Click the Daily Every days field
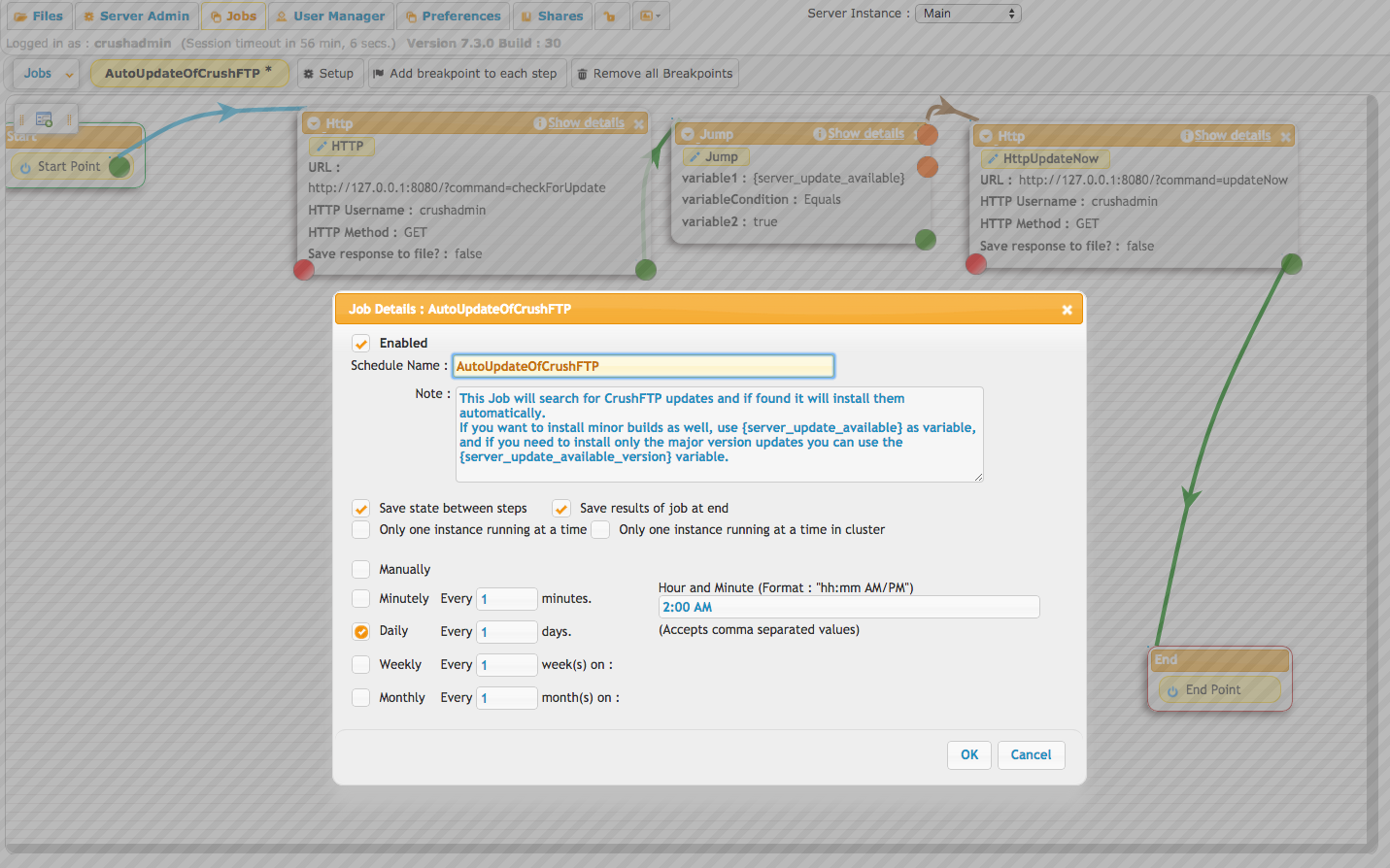This screenshot has width=1390, height=868. (x=507, y=632)
